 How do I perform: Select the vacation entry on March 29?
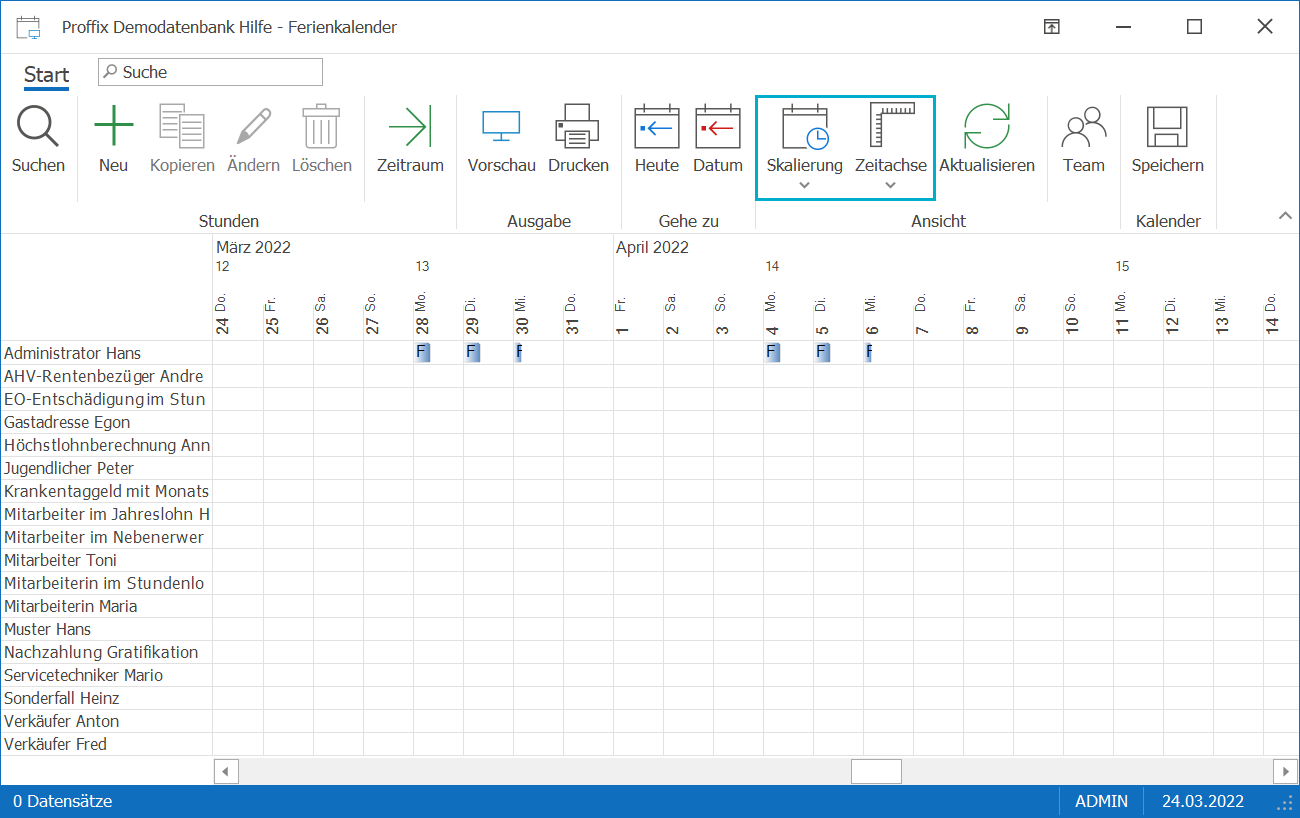click(x=472, y=352)
